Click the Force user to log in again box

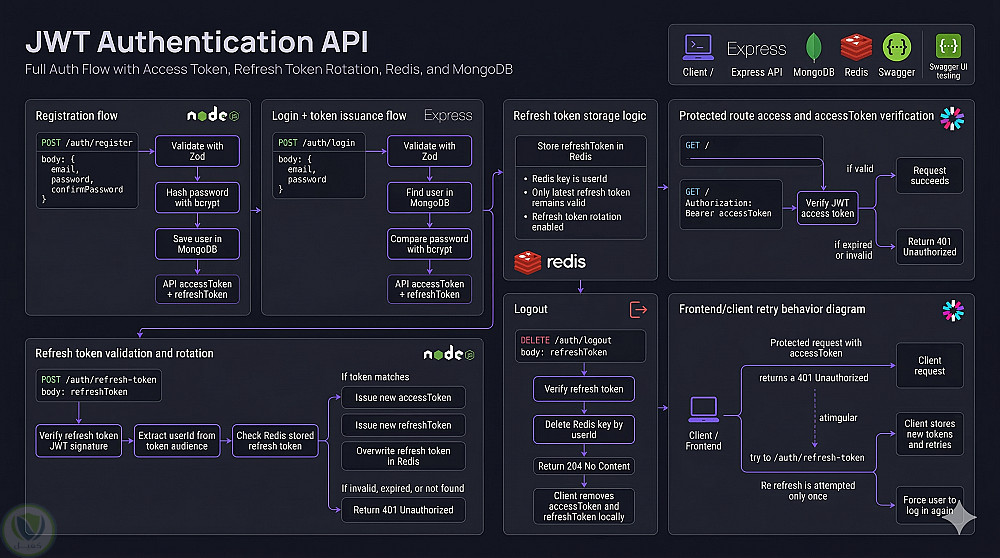929,505
